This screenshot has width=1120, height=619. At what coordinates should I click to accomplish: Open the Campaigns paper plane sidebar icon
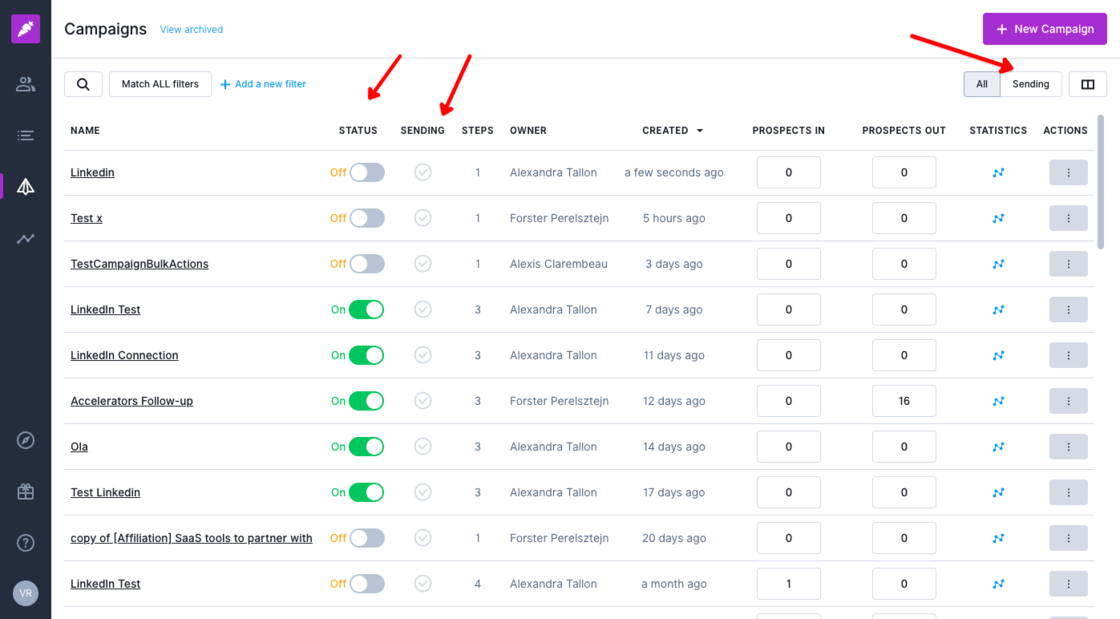click(x=26, y=186)
